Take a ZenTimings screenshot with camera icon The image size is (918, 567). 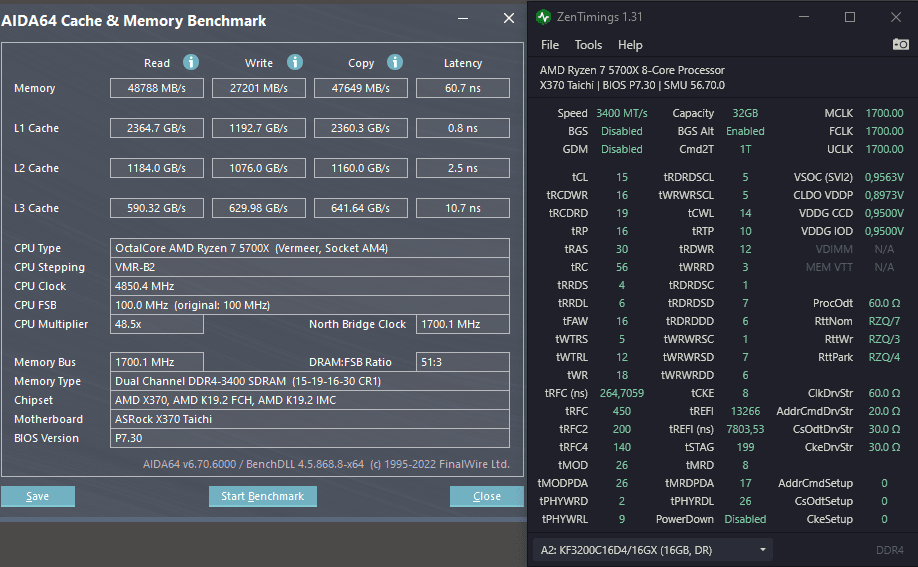[900, 45]
